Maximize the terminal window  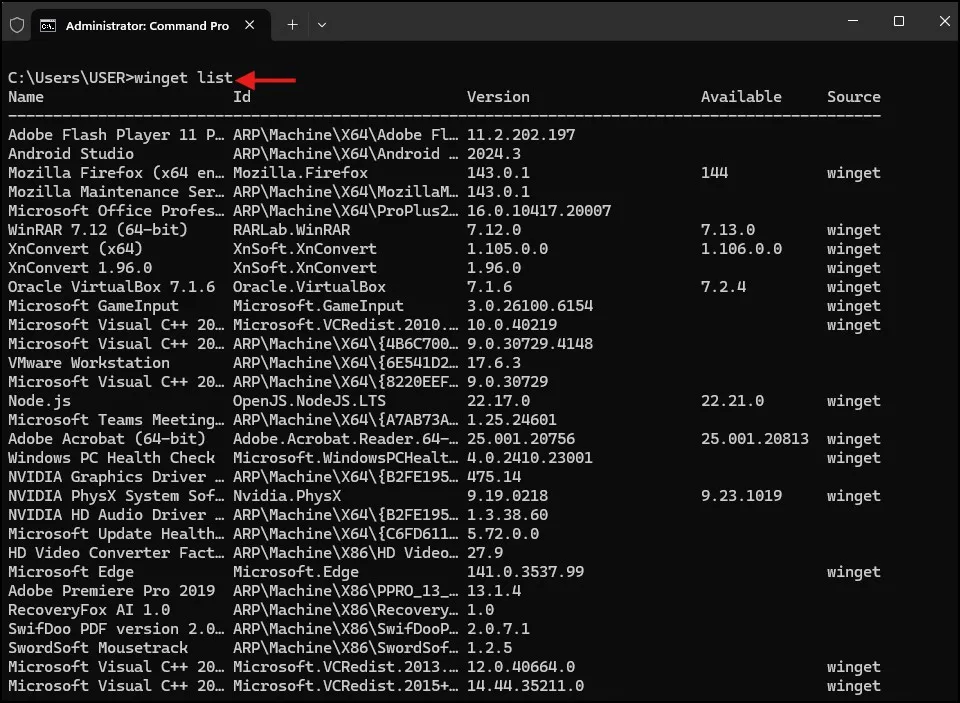tap(899, 21)
